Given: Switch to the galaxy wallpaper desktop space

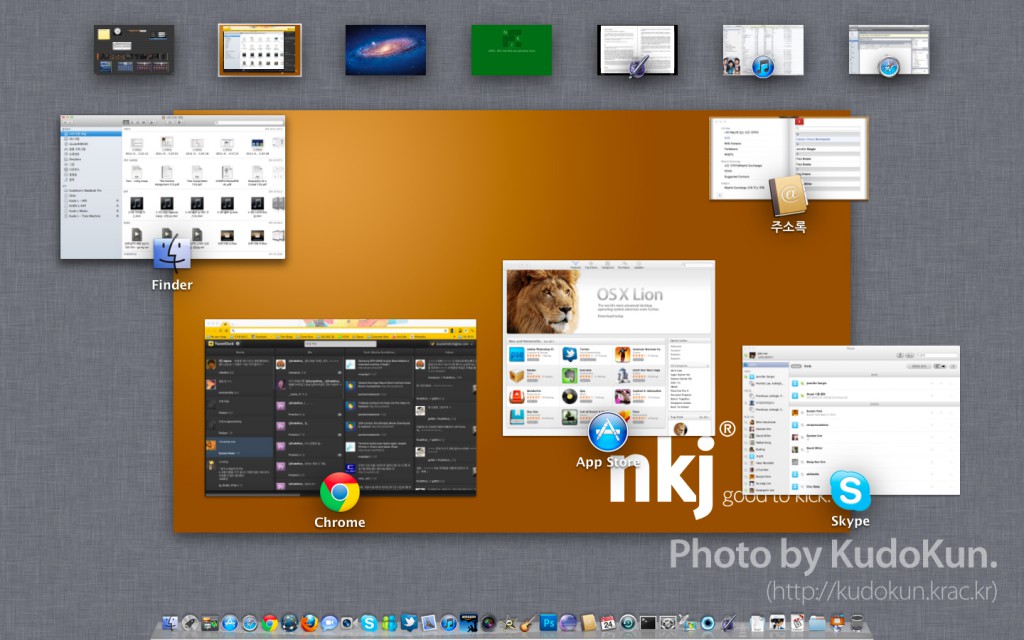Looking at the screenshot, I should tap(385, 50).
